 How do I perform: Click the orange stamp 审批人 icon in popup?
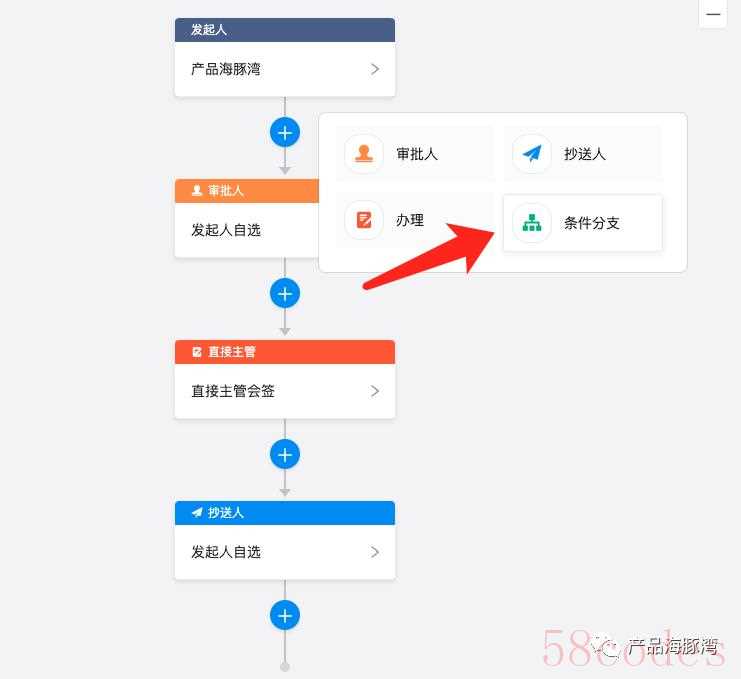click(x=363, y=154)
